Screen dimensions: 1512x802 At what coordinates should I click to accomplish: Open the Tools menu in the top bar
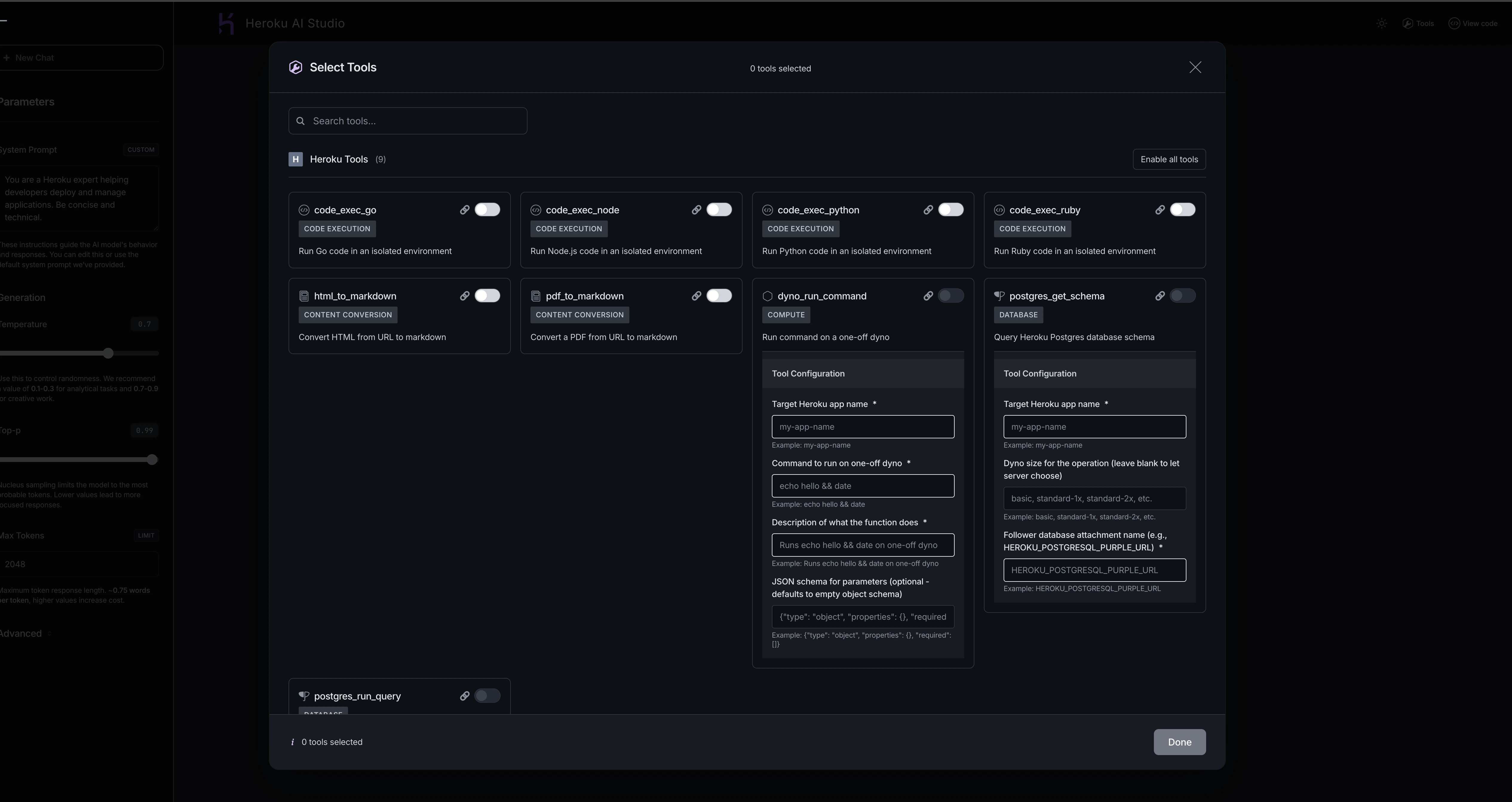1418,23
